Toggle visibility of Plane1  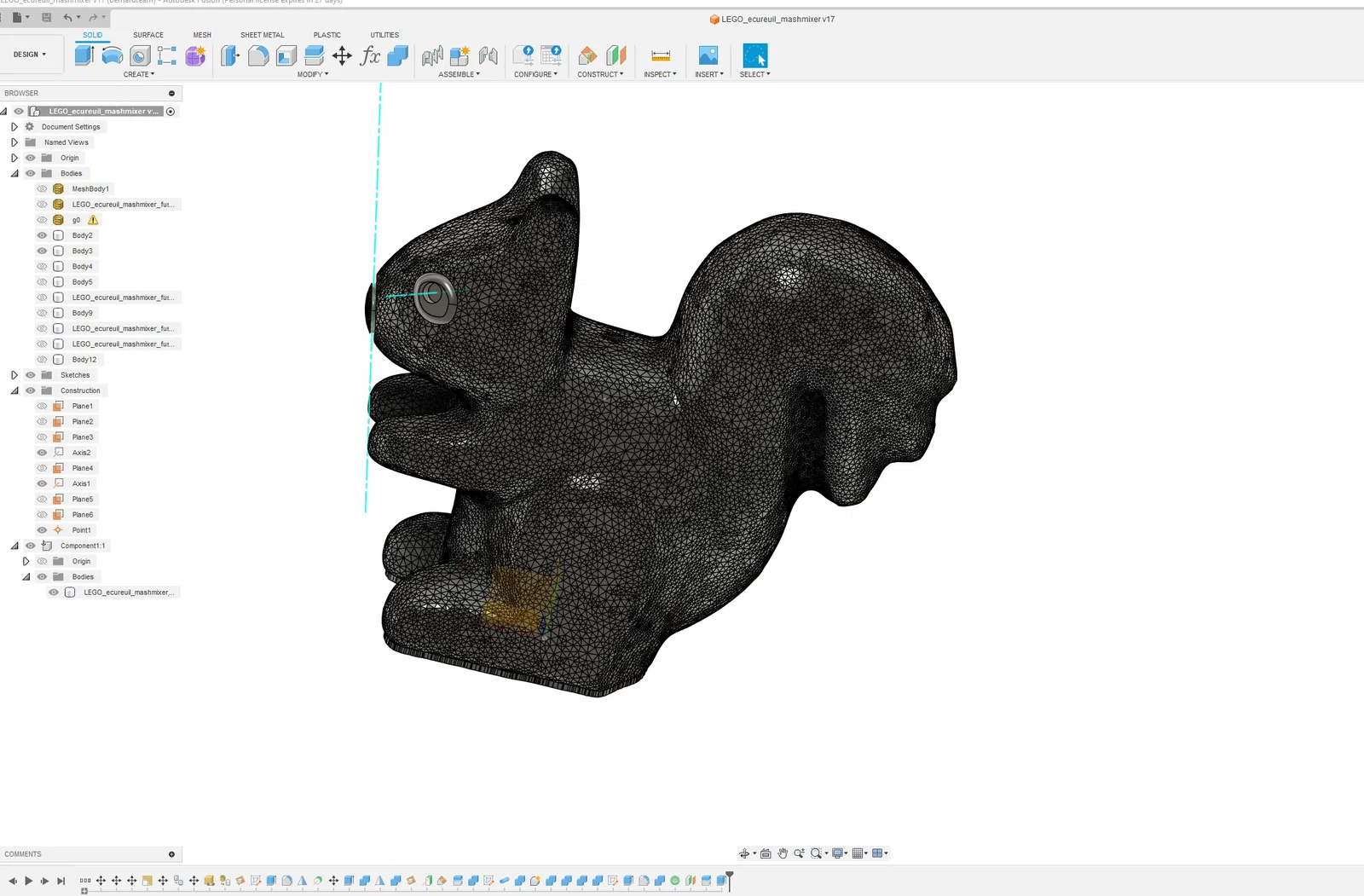point(42,406)
